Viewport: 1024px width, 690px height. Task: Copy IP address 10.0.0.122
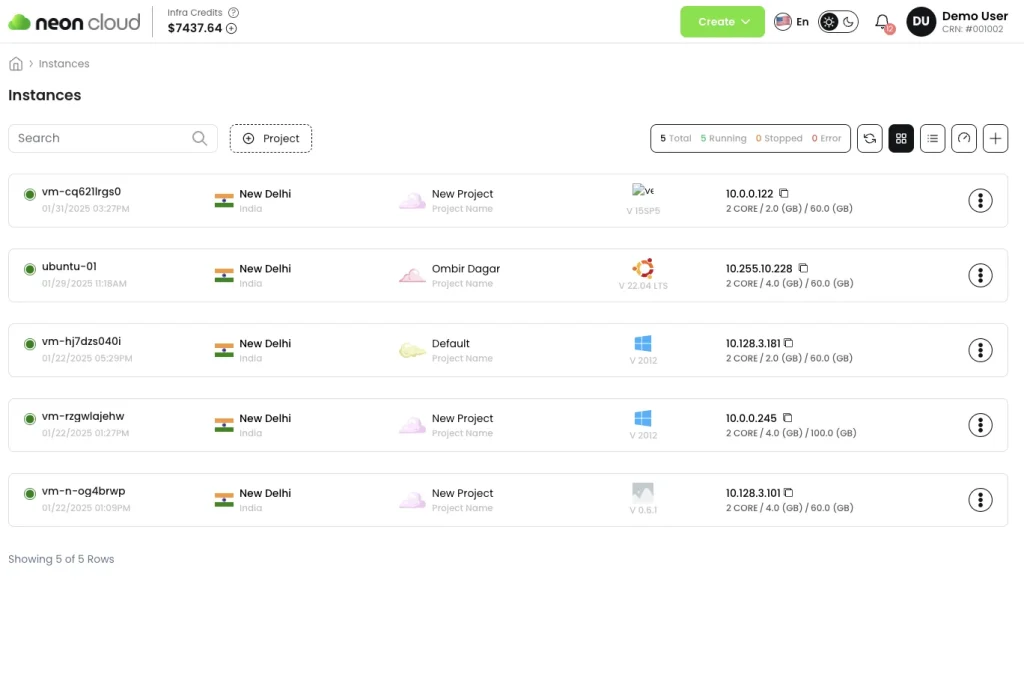click(784, 193)
